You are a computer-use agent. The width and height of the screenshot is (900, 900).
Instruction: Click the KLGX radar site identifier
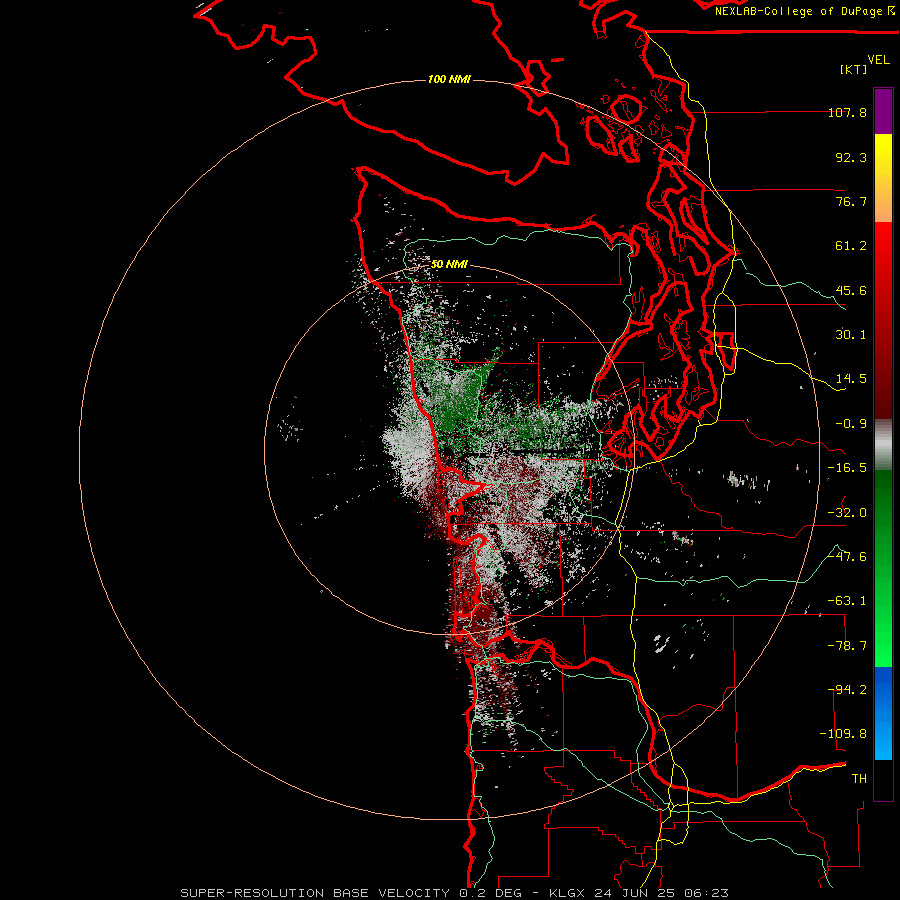pyautogui.click(x=567, y=893)
